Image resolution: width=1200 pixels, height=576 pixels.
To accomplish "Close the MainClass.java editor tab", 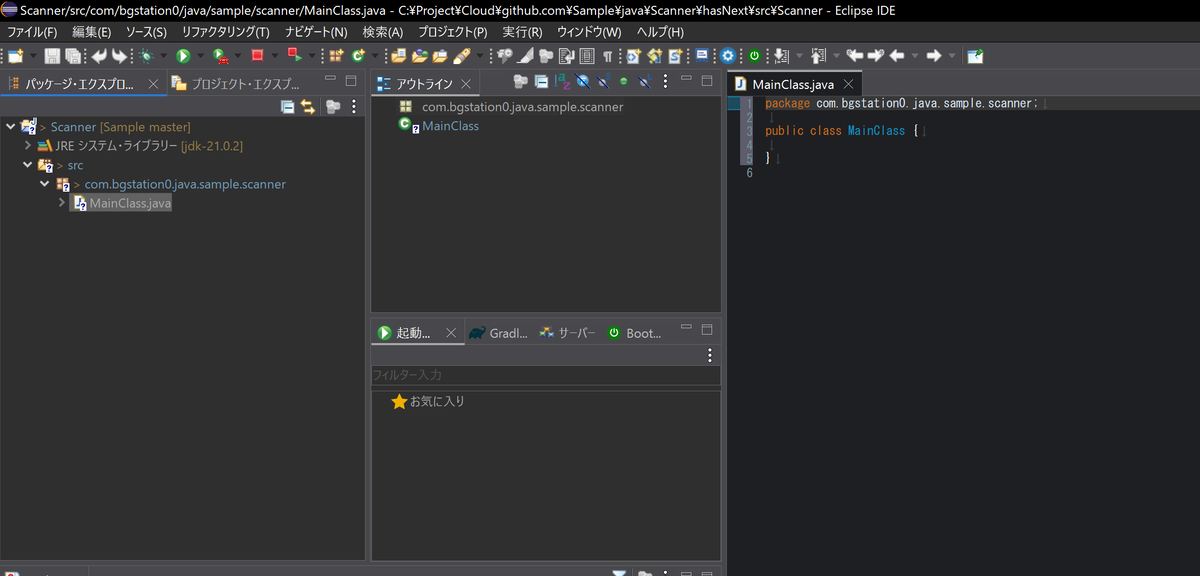I will point(847,84).
